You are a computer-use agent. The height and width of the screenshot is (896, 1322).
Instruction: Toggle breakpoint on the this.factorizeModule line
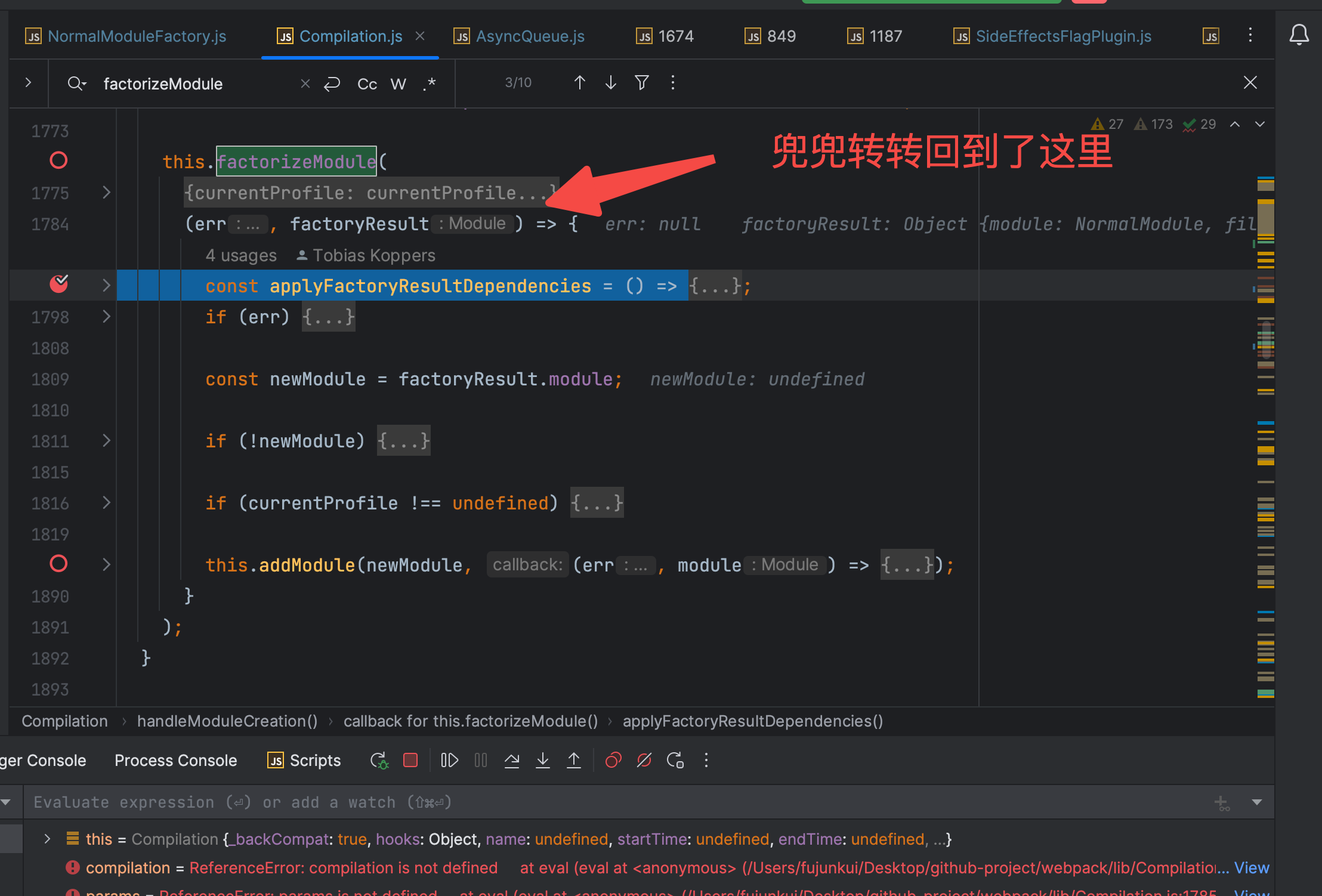tap(58, 160)
